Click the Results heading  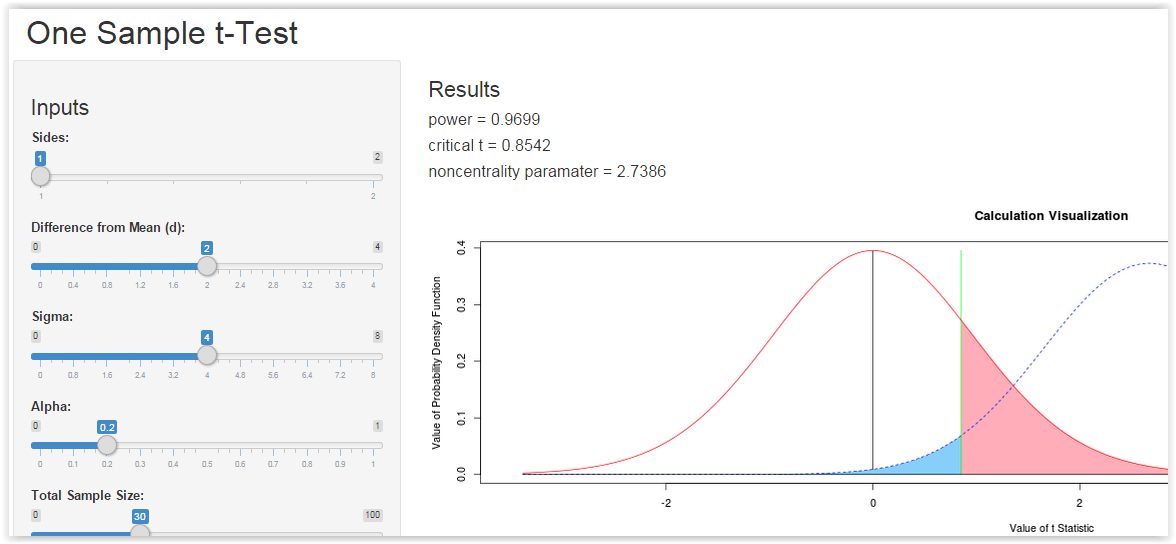pos(464,90)
